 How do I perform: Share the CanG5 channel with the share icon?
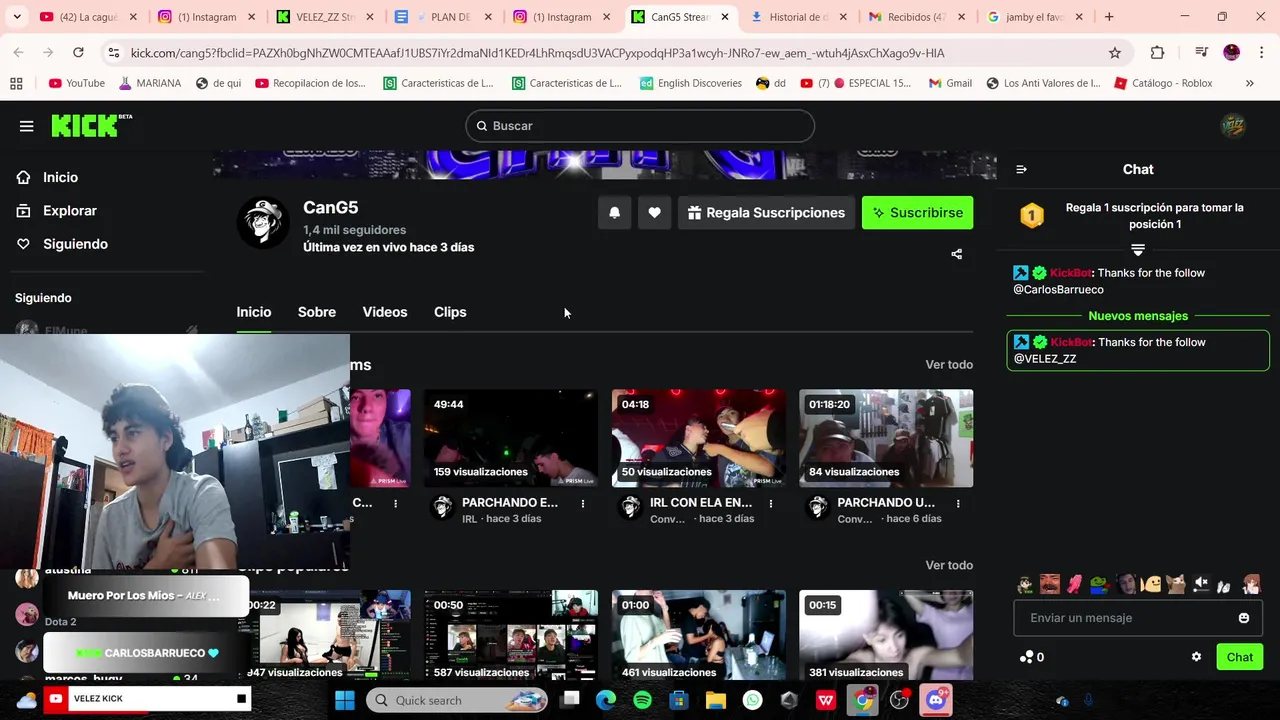[957, 254]
